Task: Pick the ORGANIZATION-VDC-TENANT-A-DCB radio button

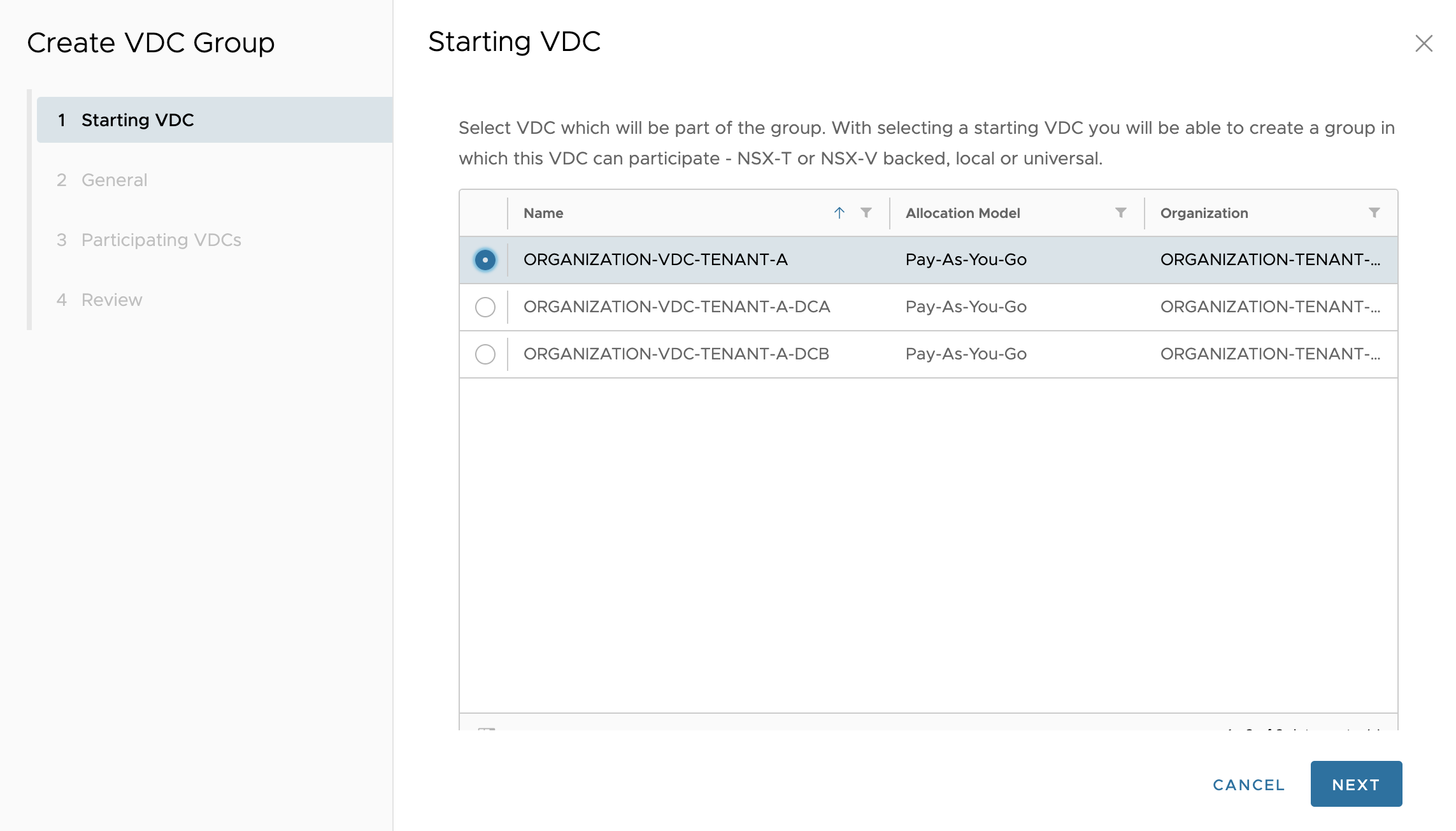Action: 485,354
